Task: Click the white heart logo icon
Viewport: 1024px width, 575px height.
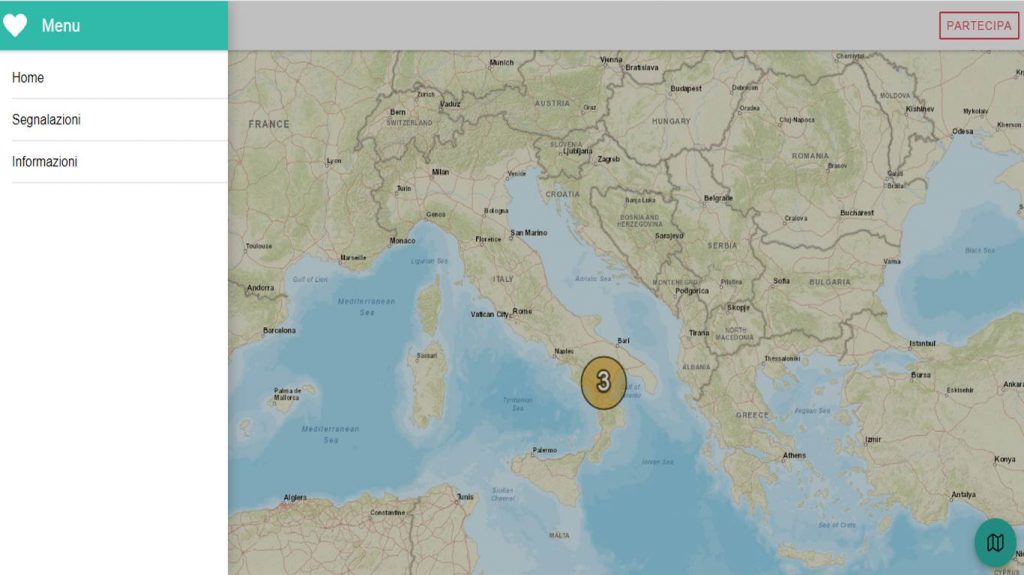Action: tap(15, 25)
